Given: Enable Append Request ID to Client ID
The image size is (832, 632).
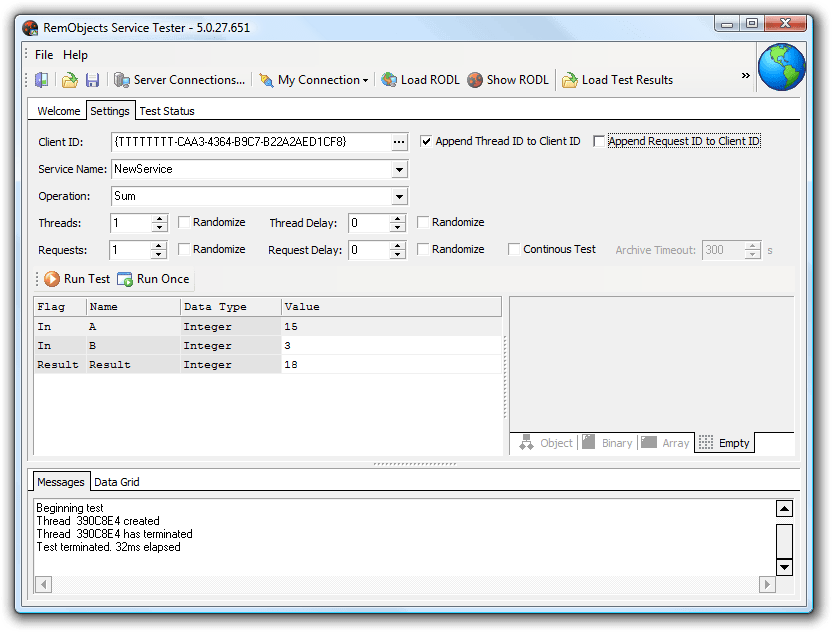Looking at the screenshot, I should (599, 141).
